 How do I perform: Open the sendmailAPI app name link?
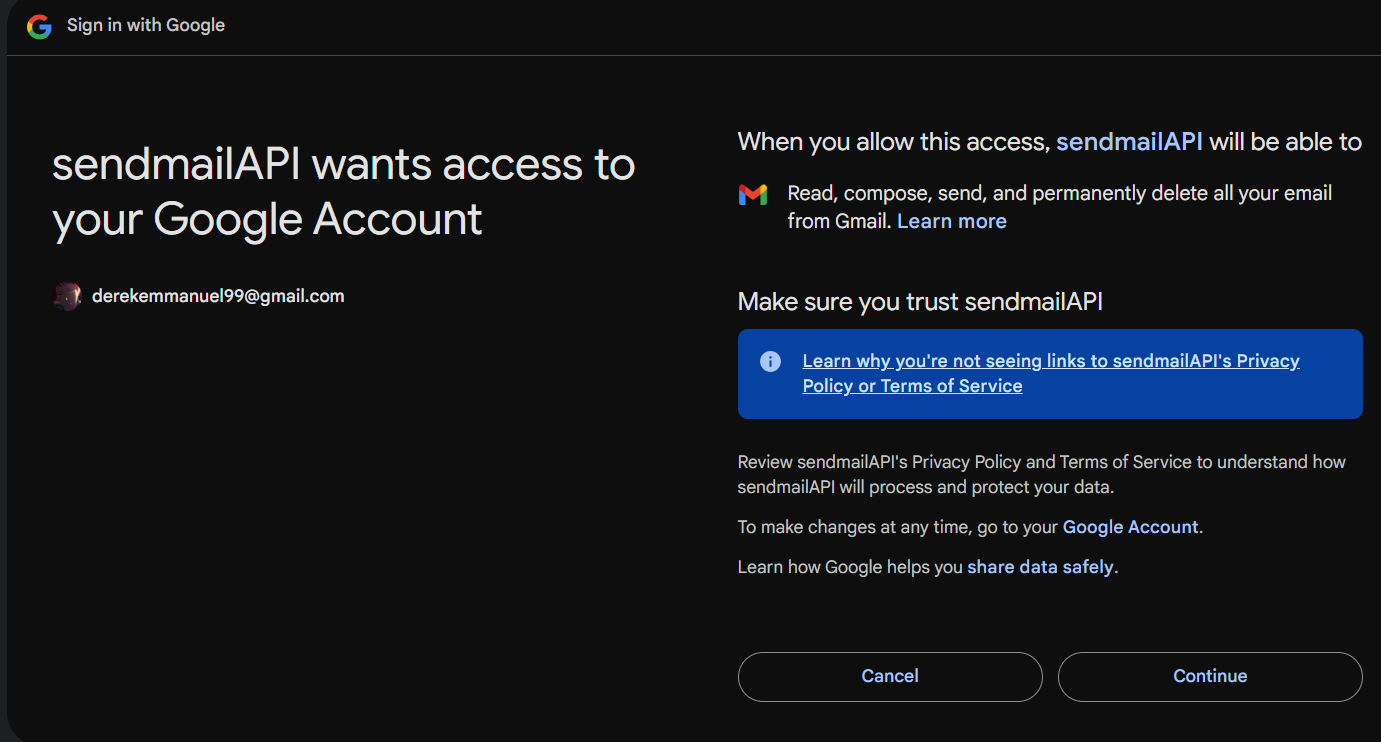(x=1130, y=142)
